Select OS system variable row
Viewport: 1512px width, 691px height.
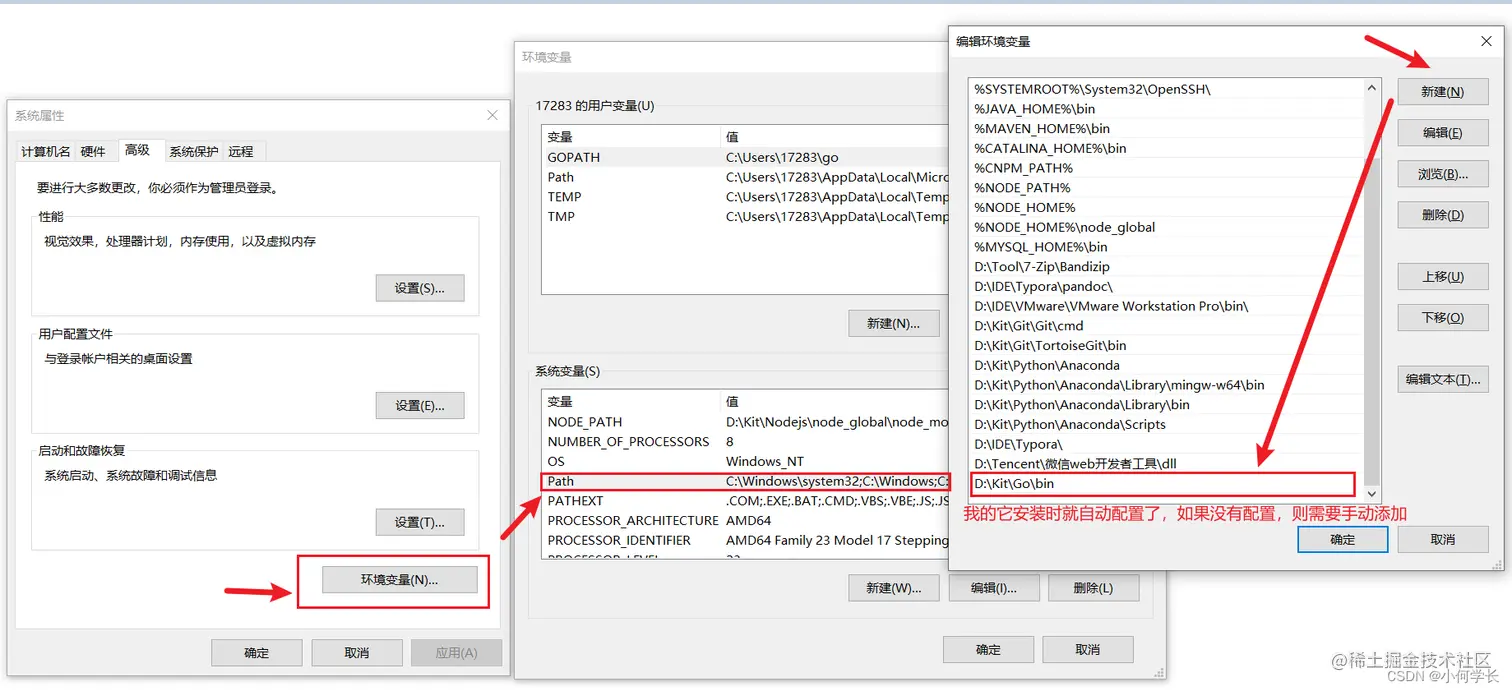click(x=745, y=461)
